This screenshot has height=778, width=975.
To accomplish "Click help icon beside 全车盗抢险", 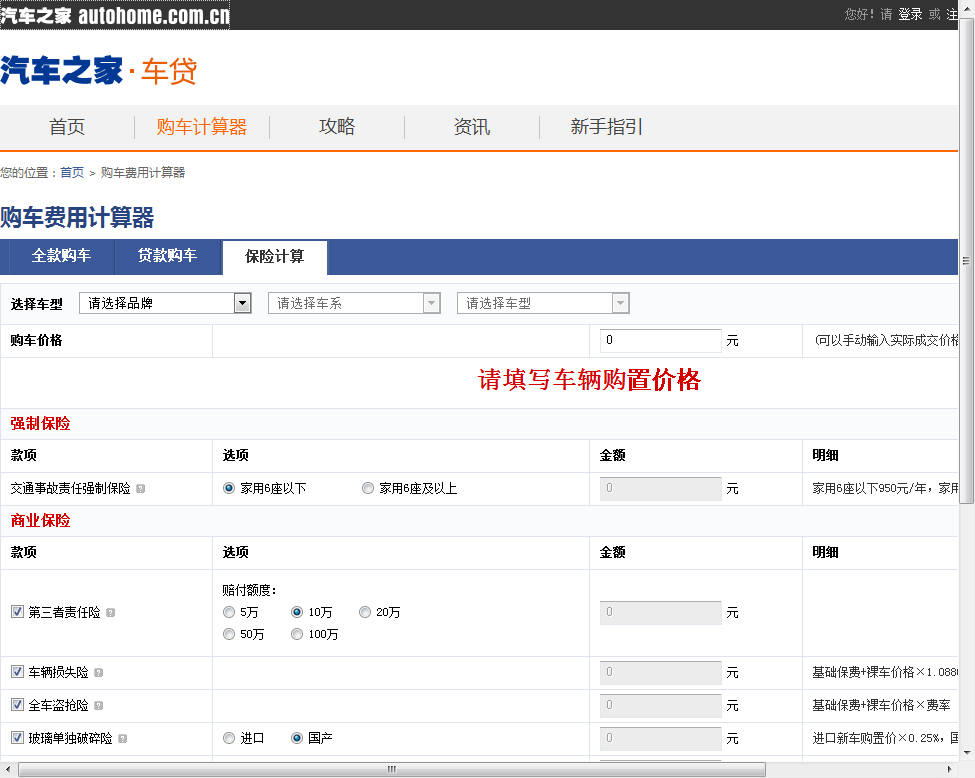I will coord(99,706).
